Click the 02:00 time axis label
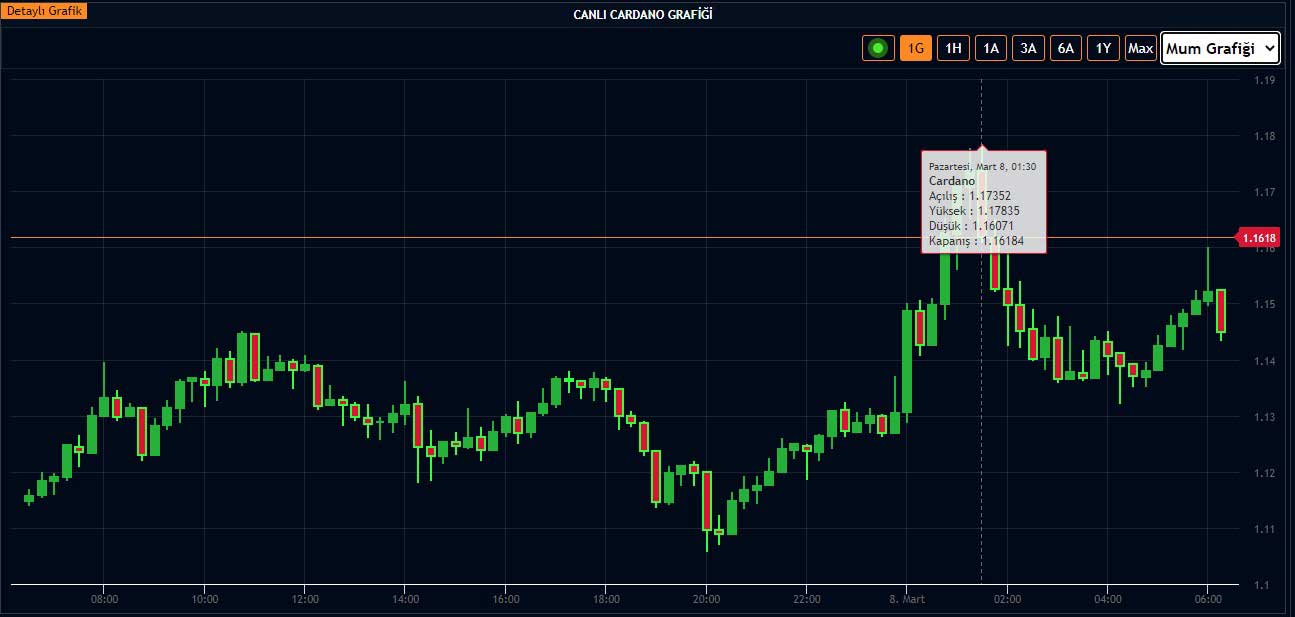The height and width of the screenshot is (617, 1295). click(x=1007, y=599)
